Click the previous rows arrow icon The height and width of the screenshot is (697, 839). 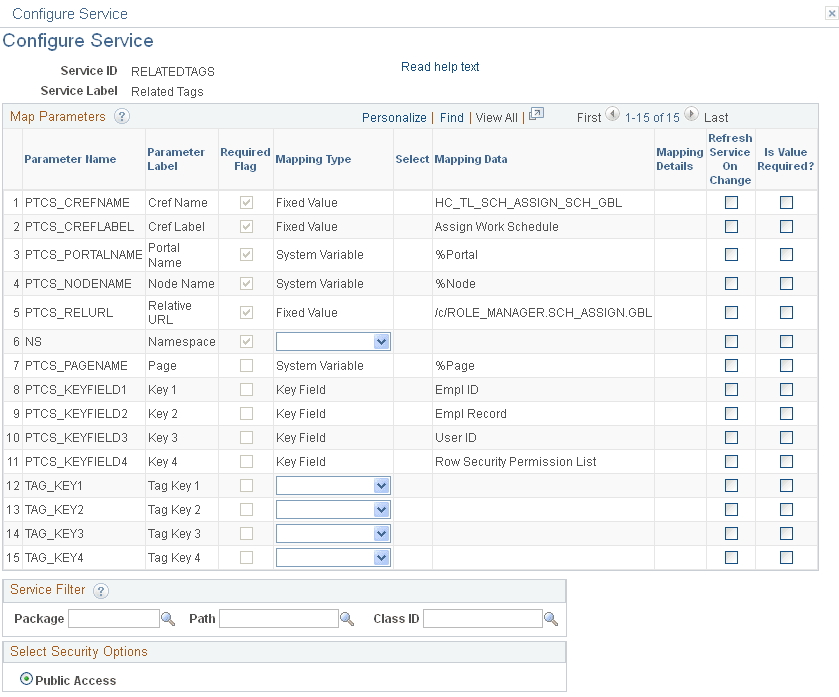tap(613, 115)
